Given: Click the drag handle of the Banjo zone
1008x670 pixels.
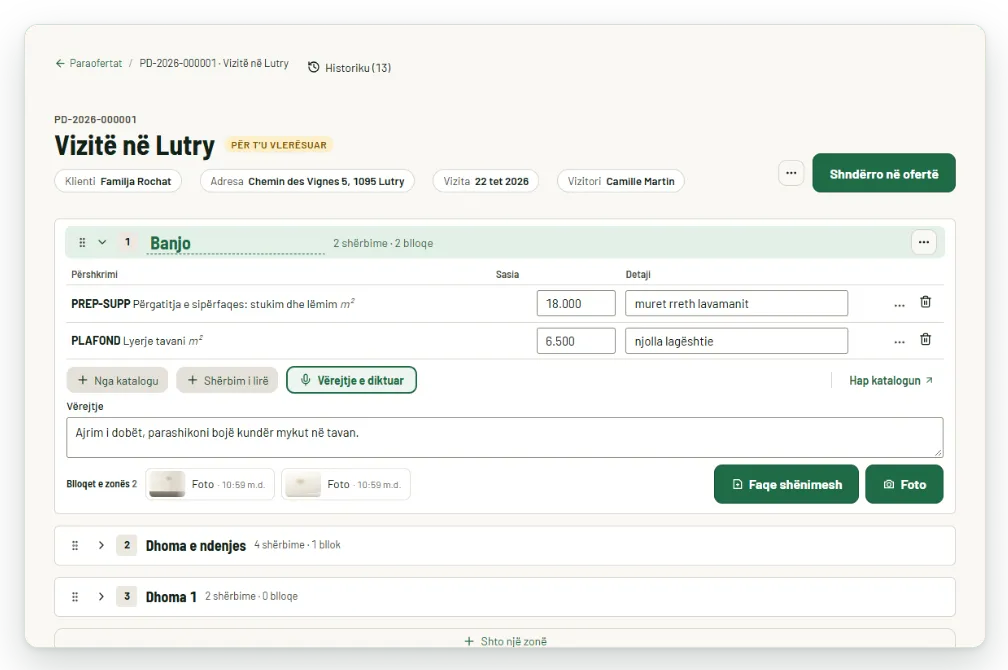Looking at the screenshot, I should pos(82,242).
